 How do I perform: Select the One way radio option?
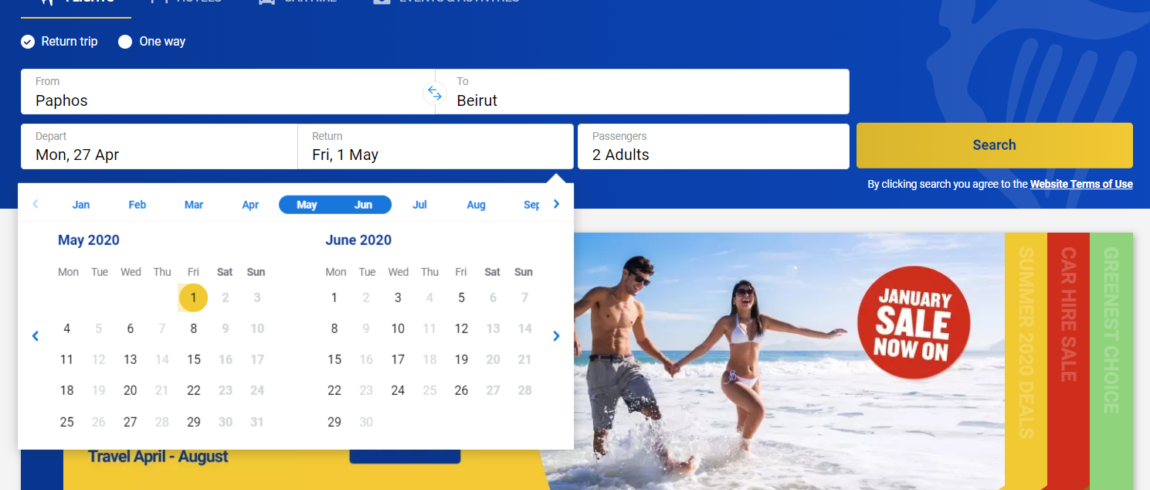coord(152,42)
